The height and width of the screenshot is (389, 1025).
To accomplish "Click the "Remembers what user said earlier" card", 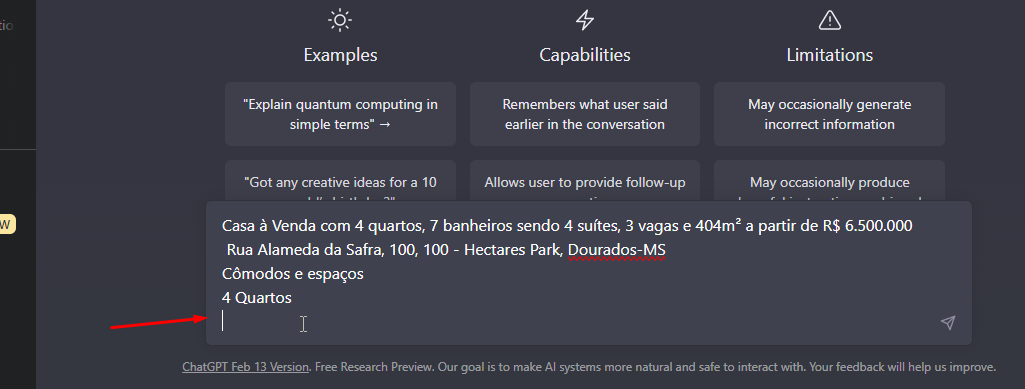I will click(x=584, y=114).
